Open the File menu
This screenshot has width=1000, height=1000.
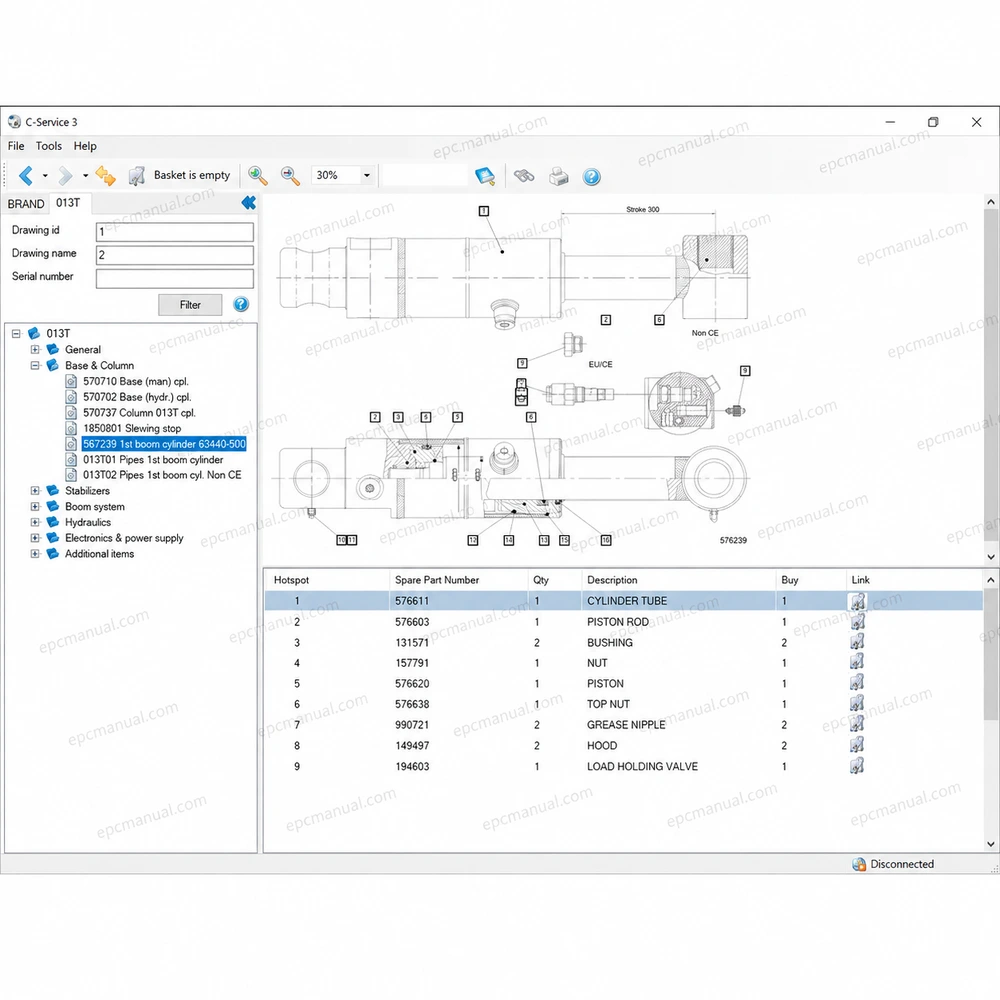pos(16,146)
